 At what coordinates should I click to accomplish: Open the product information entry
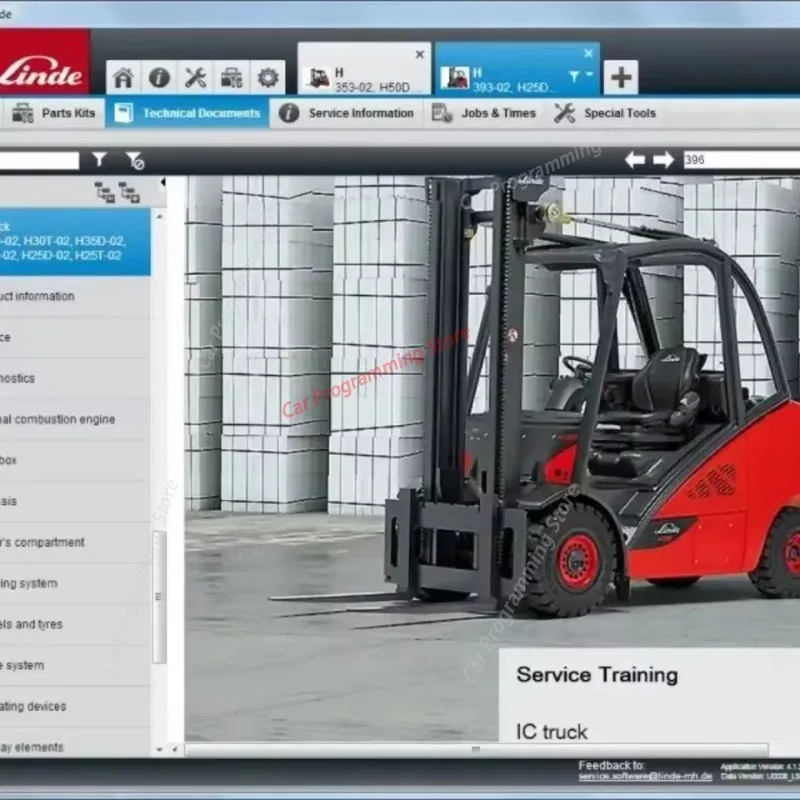75,296
